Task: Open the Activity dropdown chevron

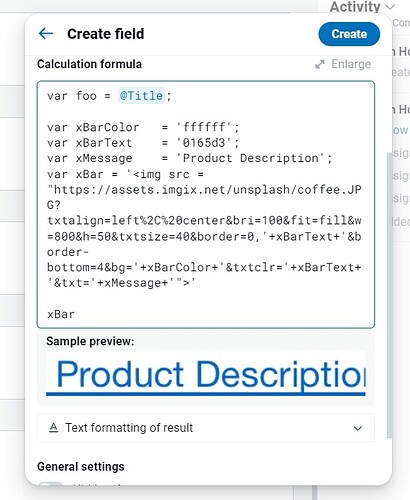Action: coord(390,7)
